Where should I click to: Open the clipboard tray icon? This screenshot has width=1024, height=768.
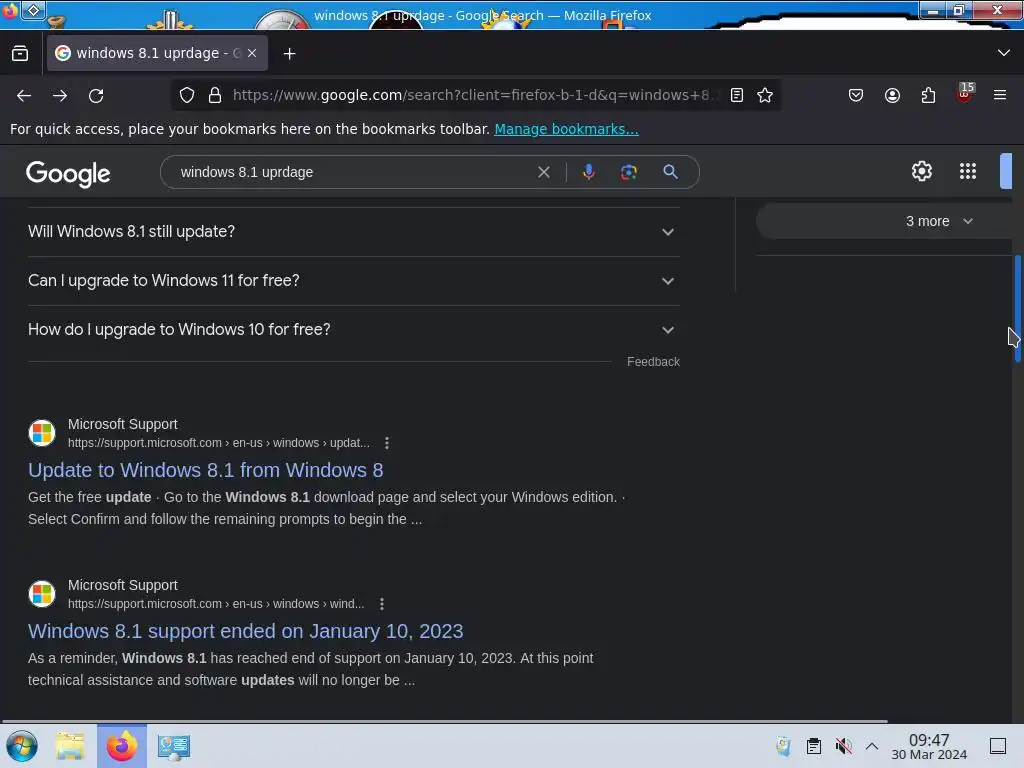[x=814, y=746]
